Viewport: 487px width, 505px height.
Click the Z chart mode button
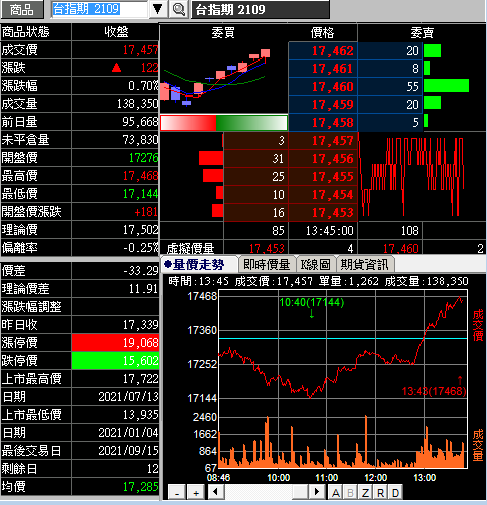(365, 492)
